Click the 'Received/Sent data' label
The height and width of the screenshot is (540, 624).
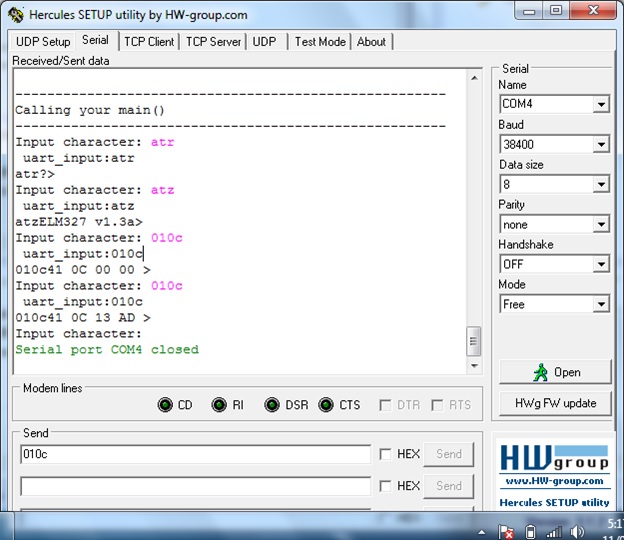coord(61,61)
